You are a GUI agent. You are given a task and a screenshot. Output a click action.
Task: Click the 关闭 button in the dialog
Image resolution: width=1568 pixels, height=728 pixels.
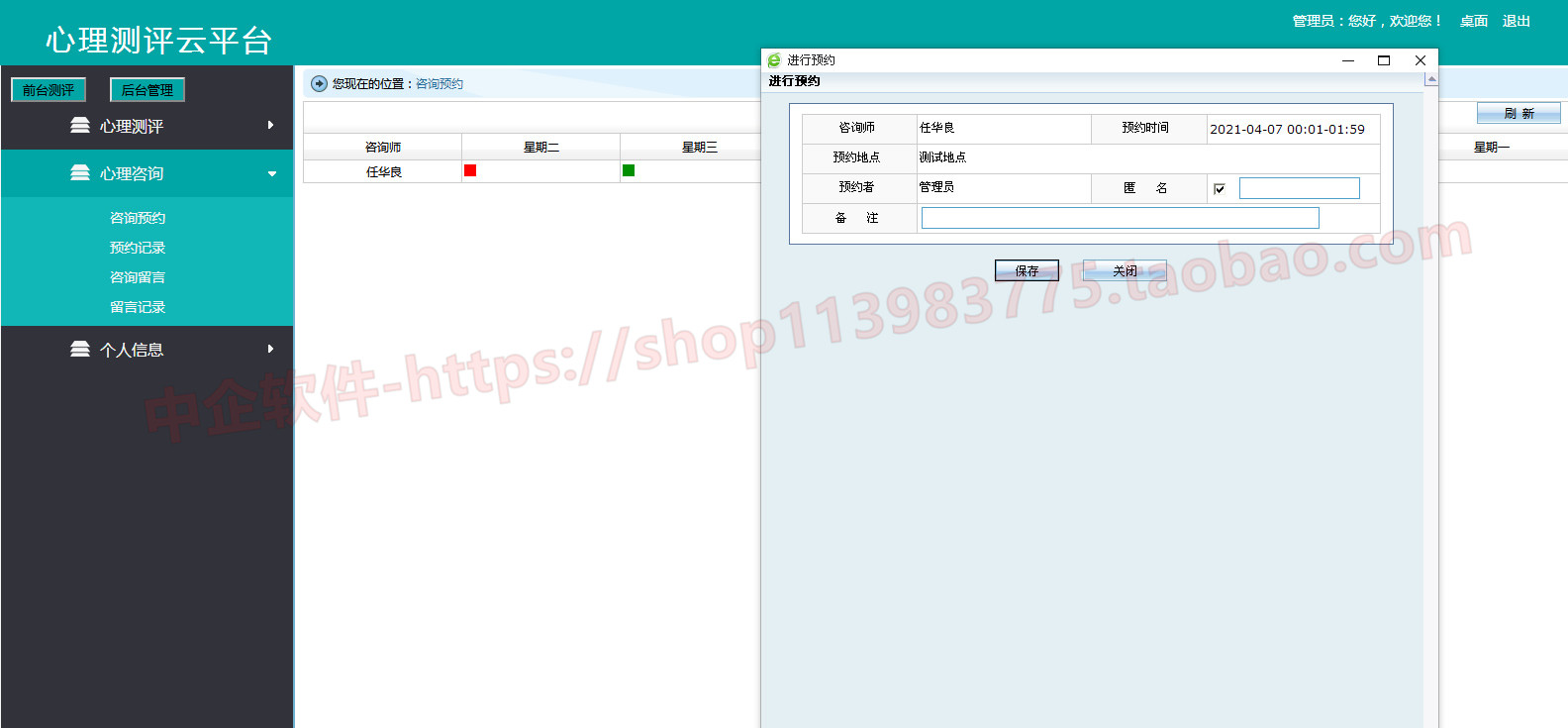click(1125, 270)
